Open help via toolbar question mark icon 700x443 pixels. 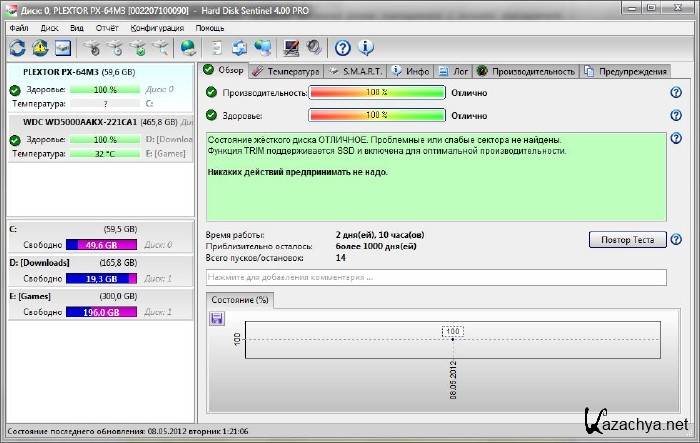(342, 48)
